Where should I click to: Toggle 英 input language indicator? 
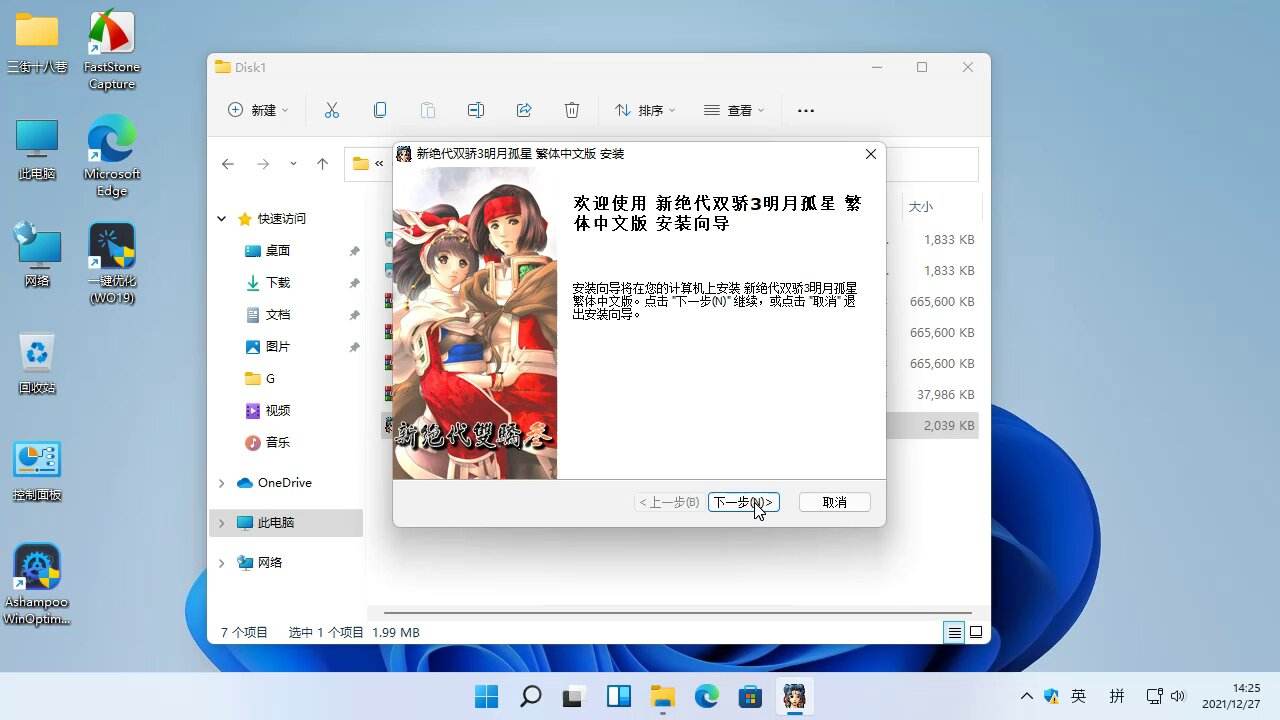[x=1079, y=696]
